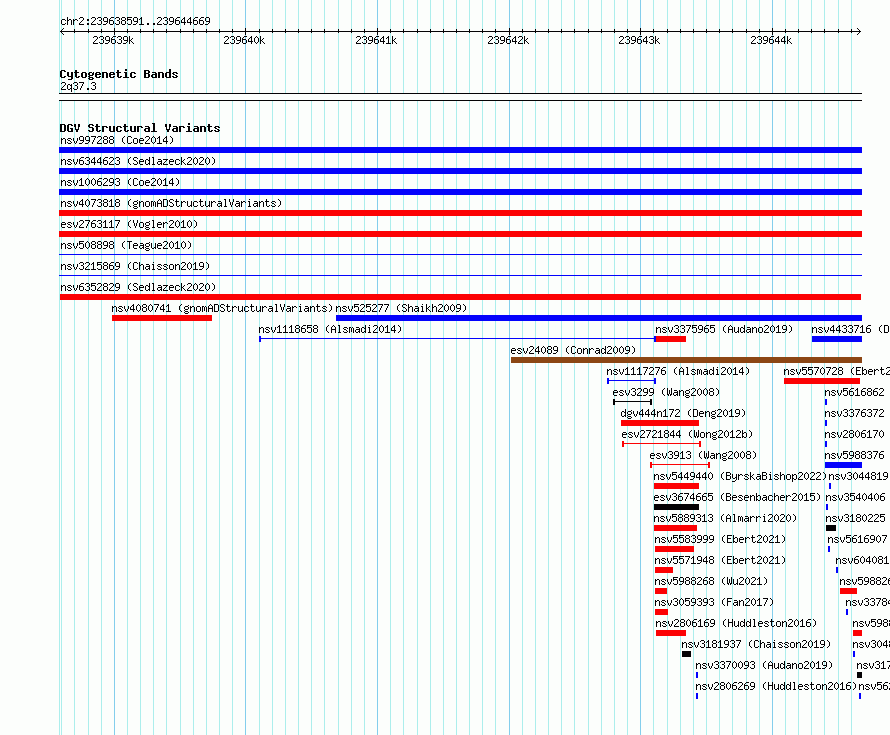The image size is (890, 735).
Task: Open nsv3059393 (Fan2017) variant
Action: pyautogui.click(x=713, y=602)
